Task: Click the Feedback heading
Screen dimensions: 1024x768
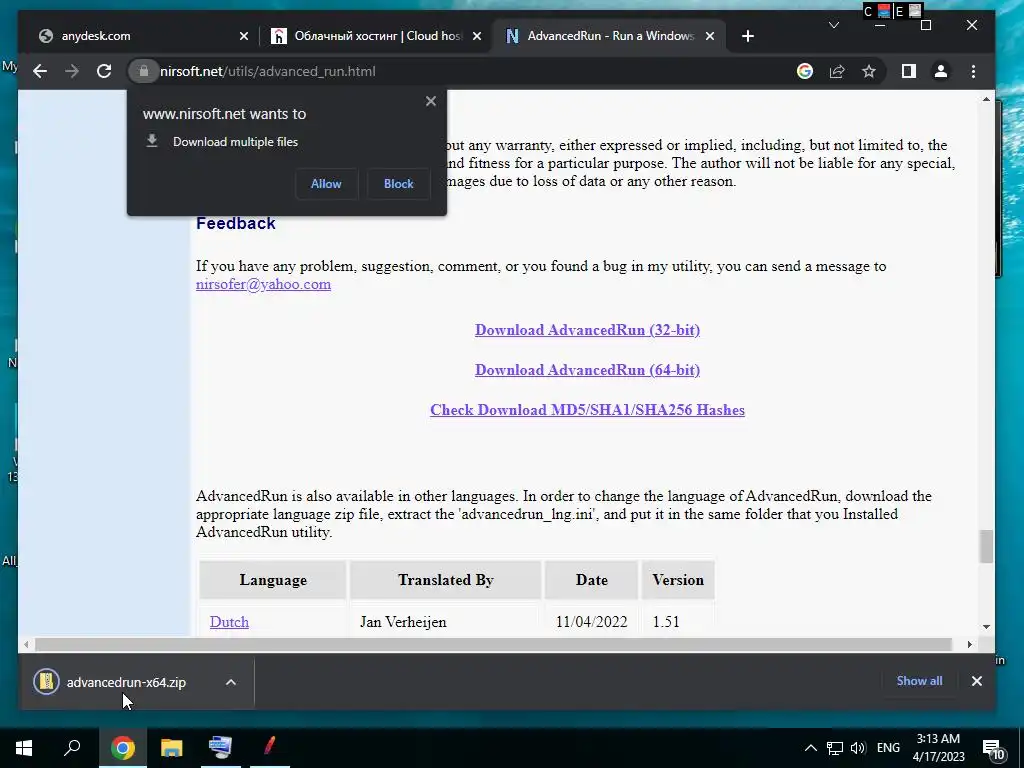Action: (x=236, y=223)
